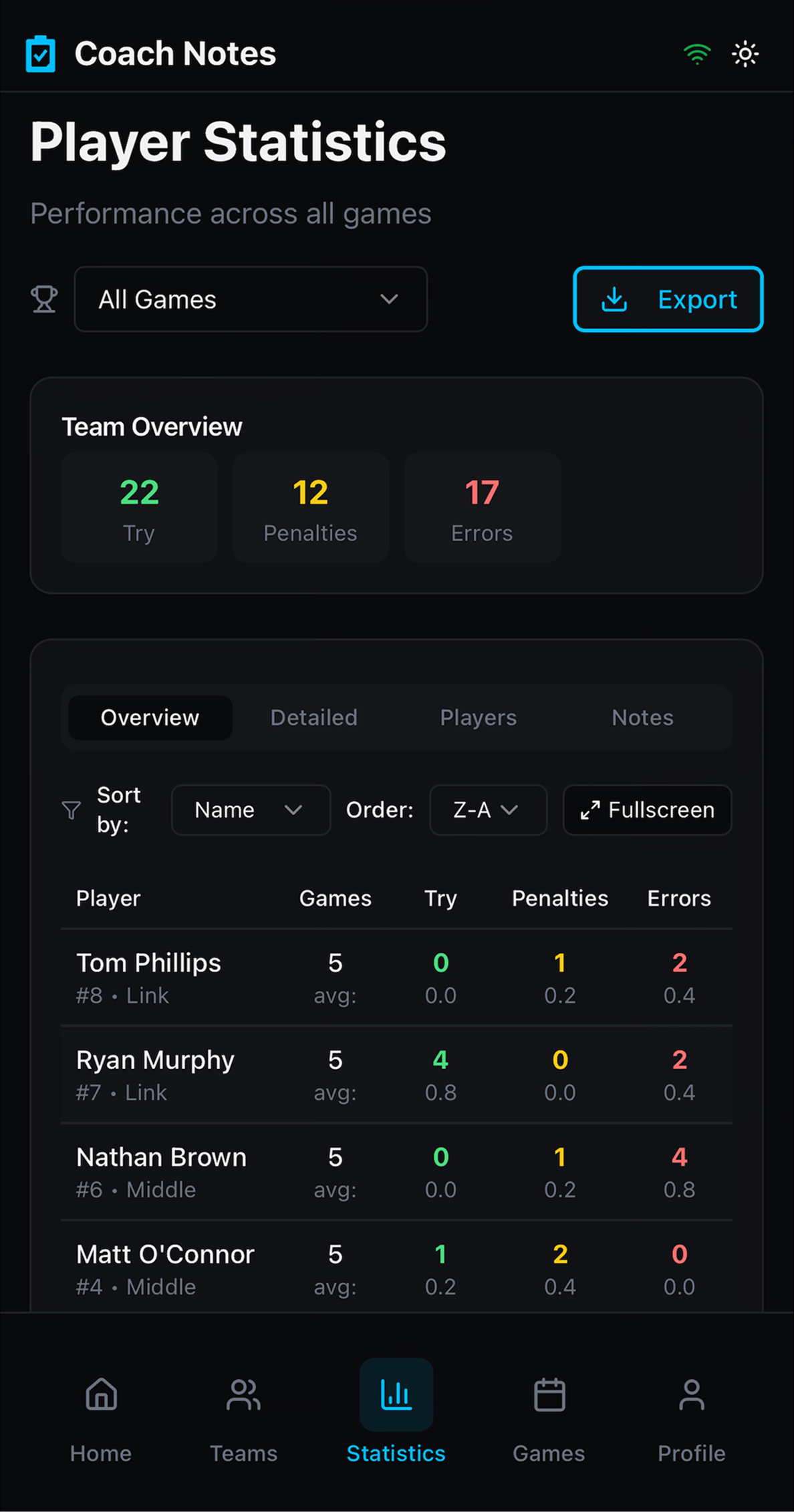Click the Coach Notes clipboard logo
This screenshot has width=794, height=1512.
pos(40,54)
